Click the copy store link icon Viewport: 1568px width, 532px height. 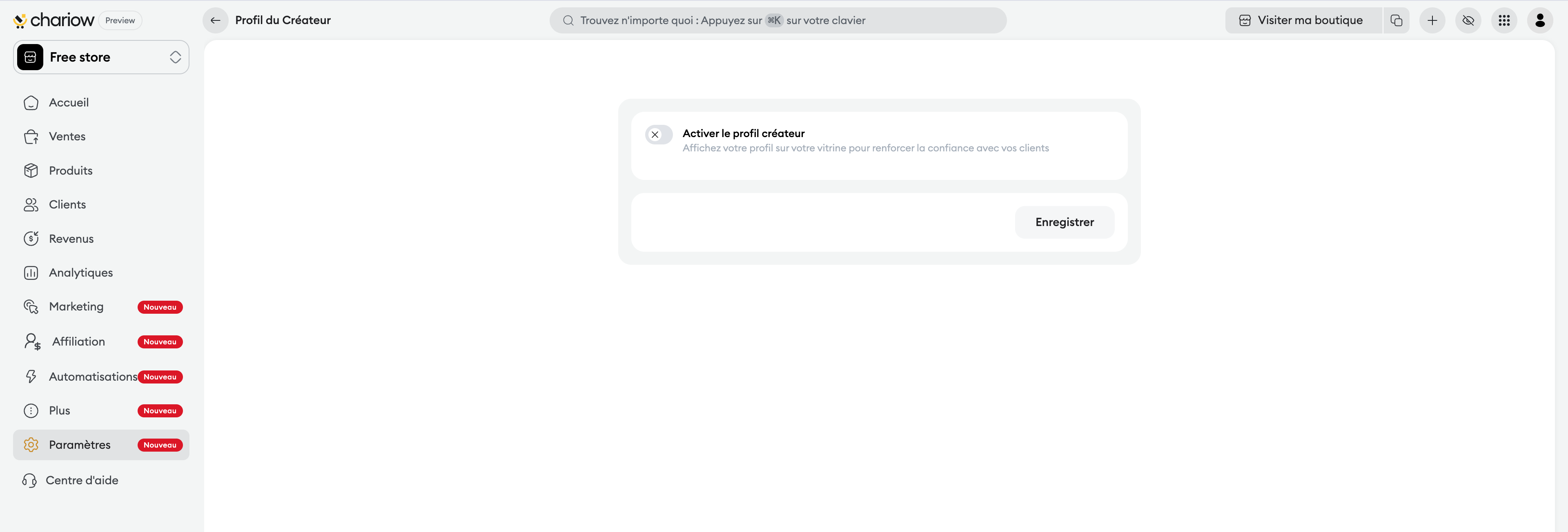tap(1396, 20)
